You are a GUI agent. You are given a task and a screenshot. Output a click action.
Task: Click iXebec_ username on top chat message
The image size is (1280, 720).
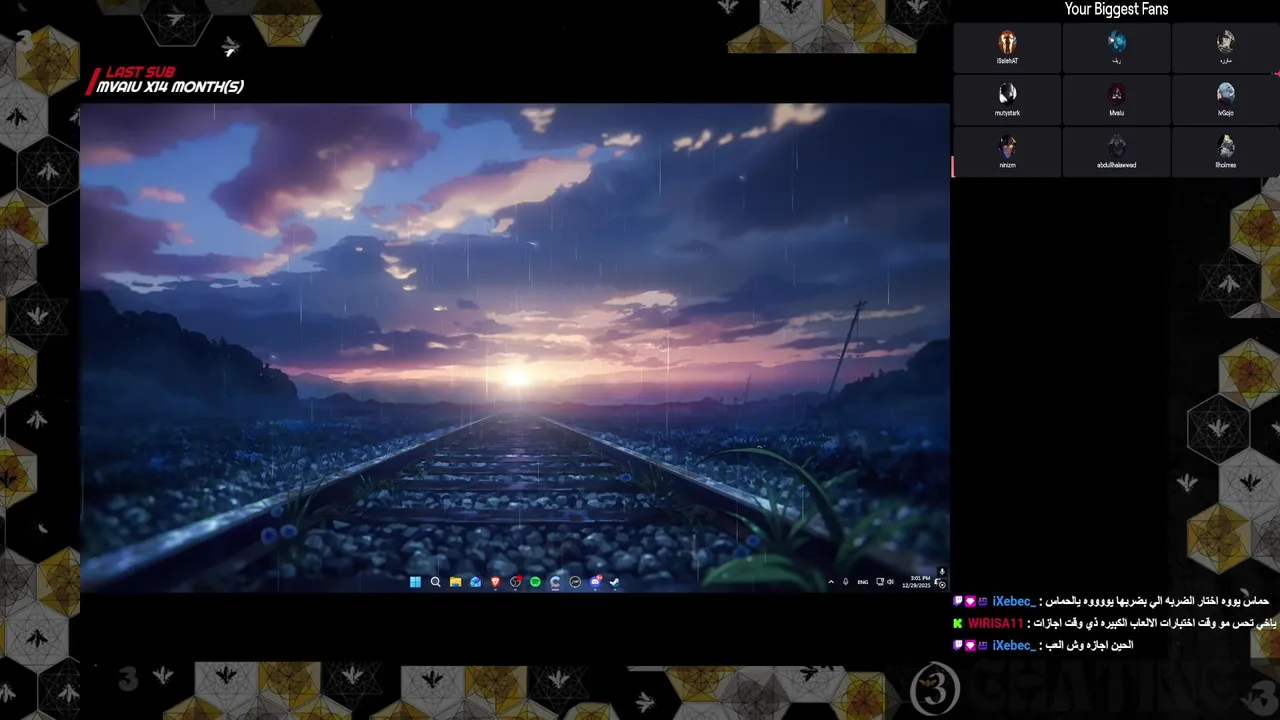(x=1014, y=601)
